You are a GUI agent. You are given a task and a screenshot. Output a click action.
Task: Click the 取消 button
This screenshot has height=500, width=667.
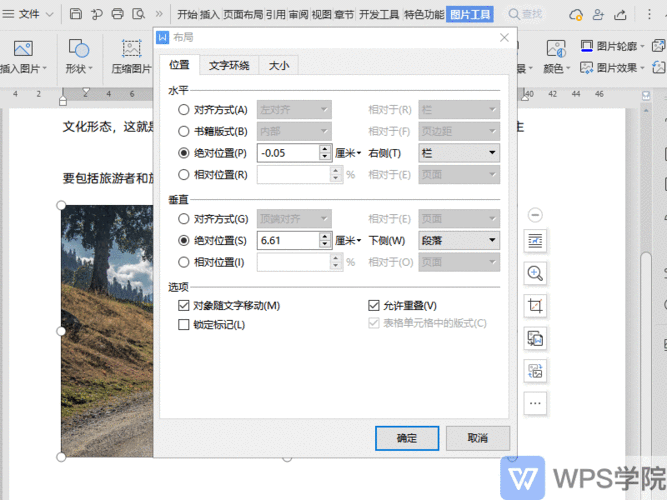click(x=478, y=438)
